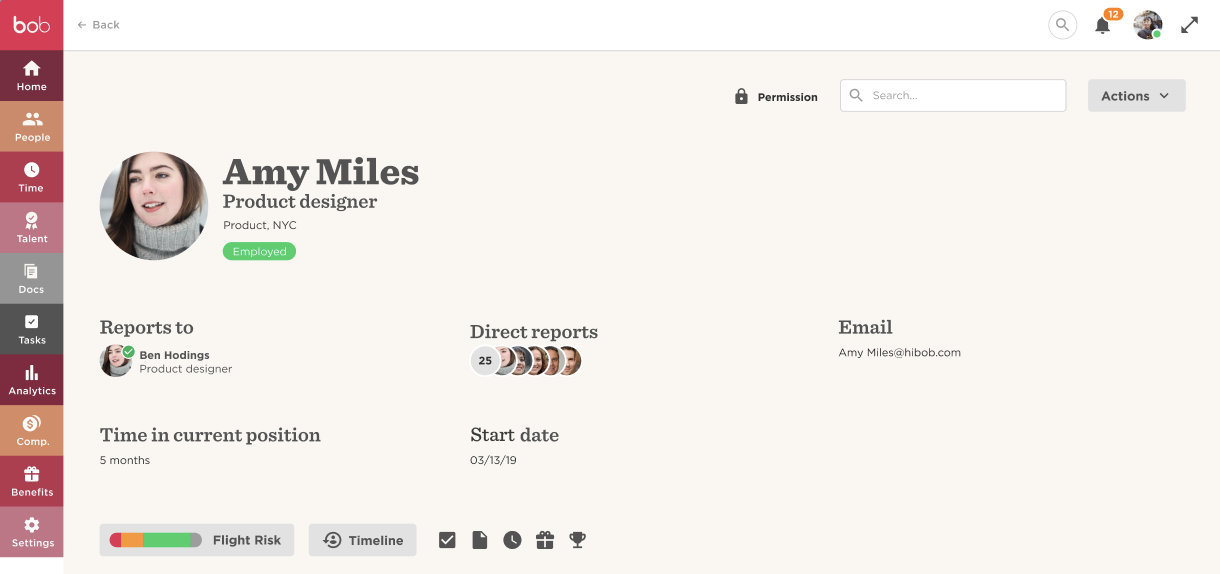Open the documents page icon in bottom row
Screen dimensions: 1220x574
(x=480, y=540)
